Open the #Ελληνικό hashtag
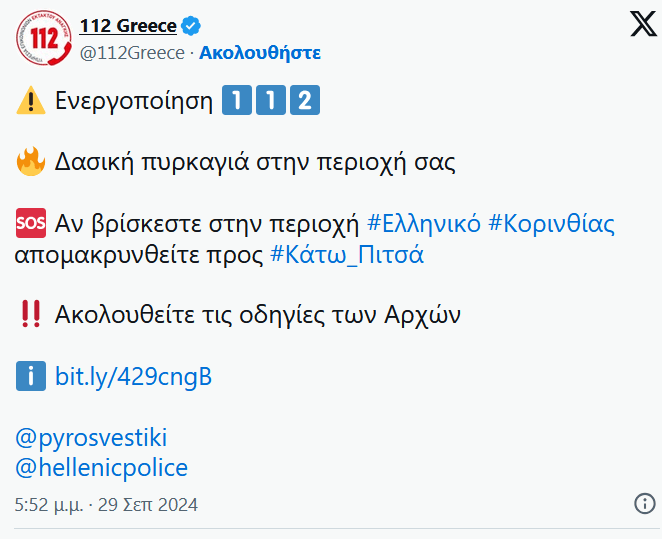Viewport: 662px width, 539px height. 424,222
